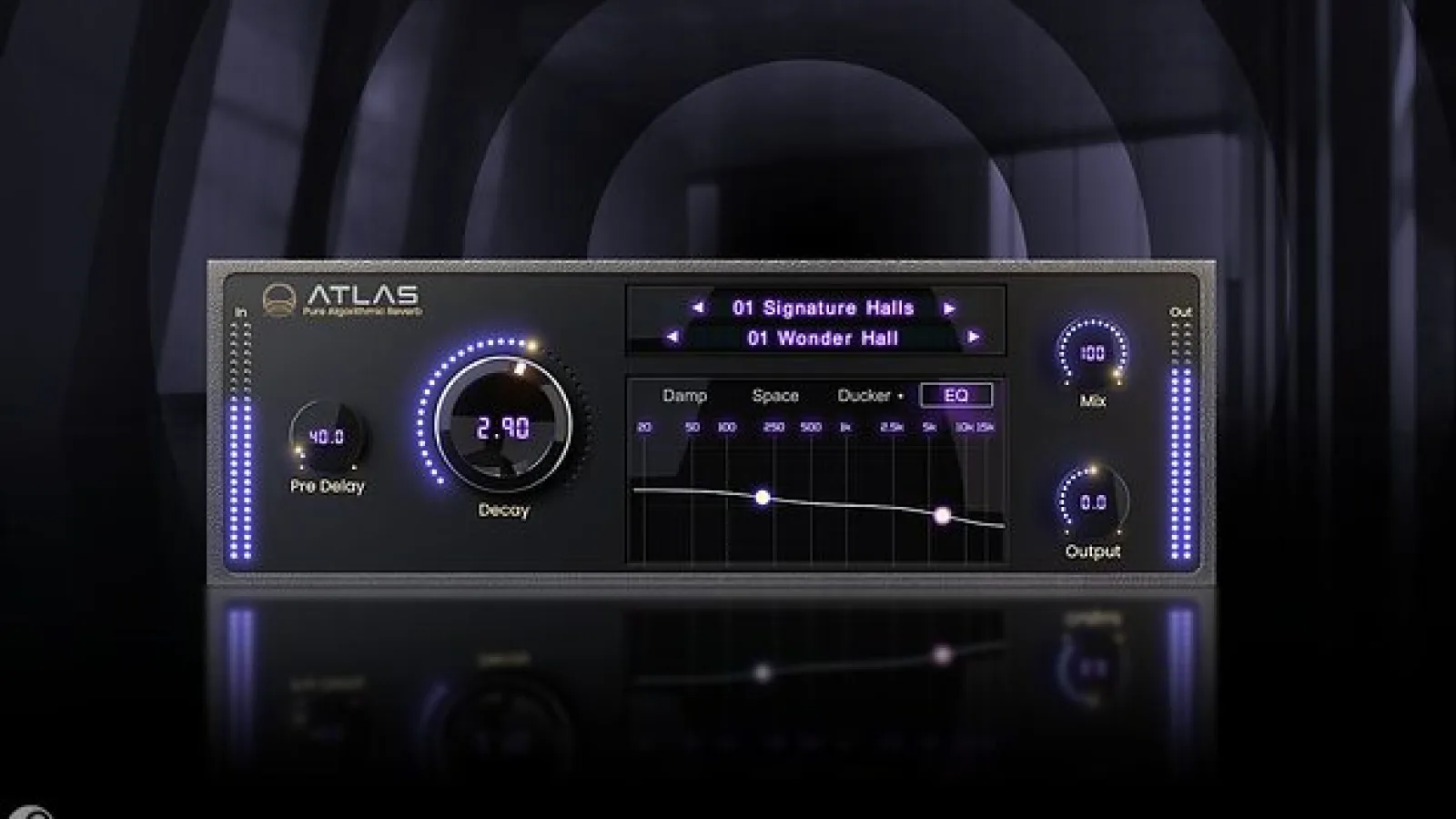This screenshot has height=819, width=1456.
Task: Select the high EQ band node
Action: 943,515
